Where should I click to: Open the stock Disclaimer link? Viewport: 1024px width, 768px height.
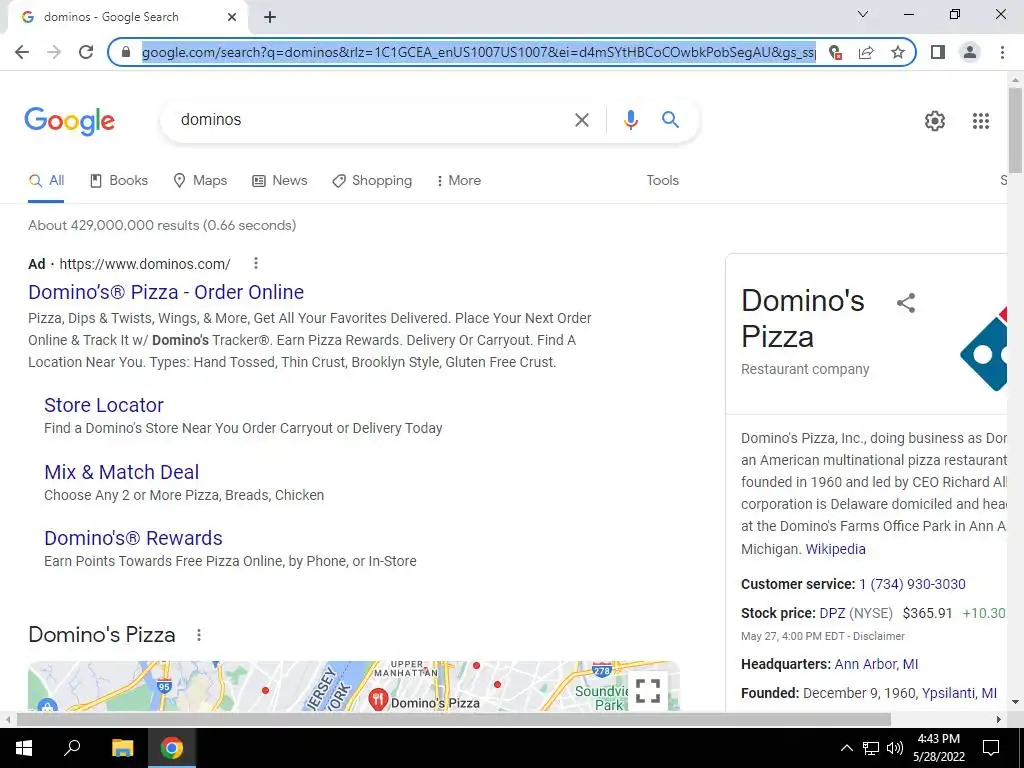878,636
